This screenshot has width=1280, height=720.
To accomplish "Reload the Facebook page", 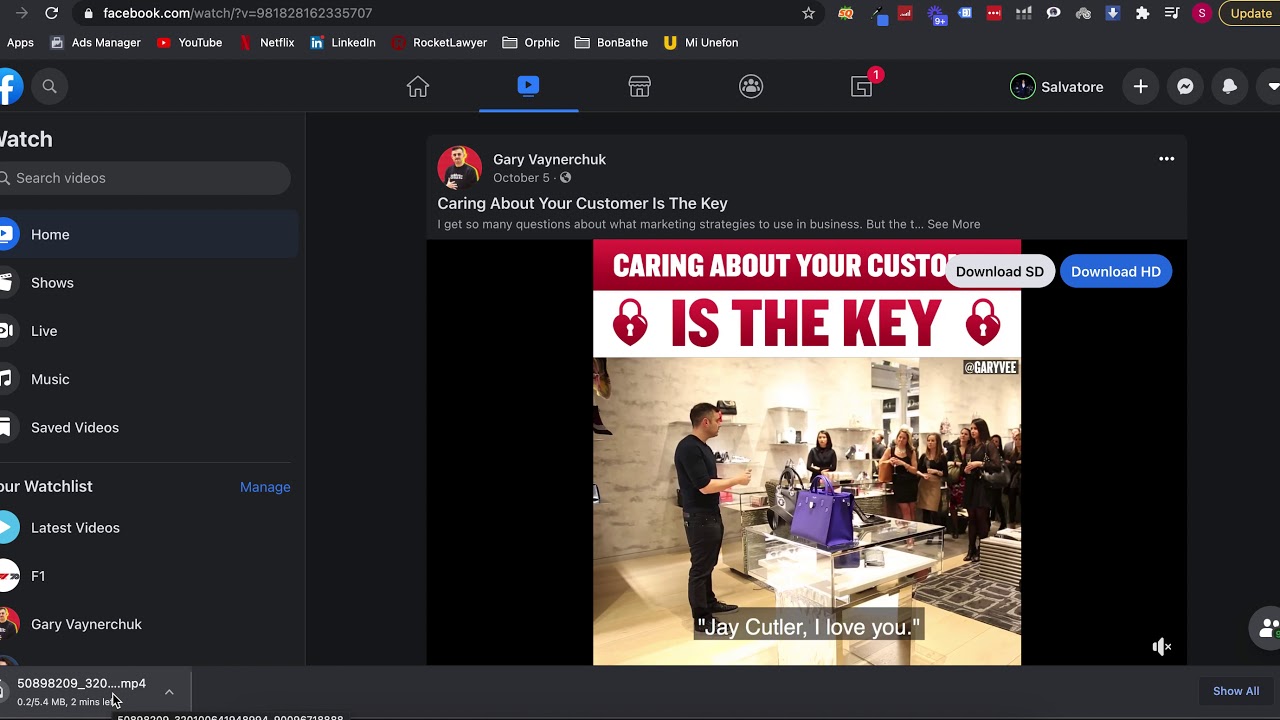I will click(x=51, y=13).
